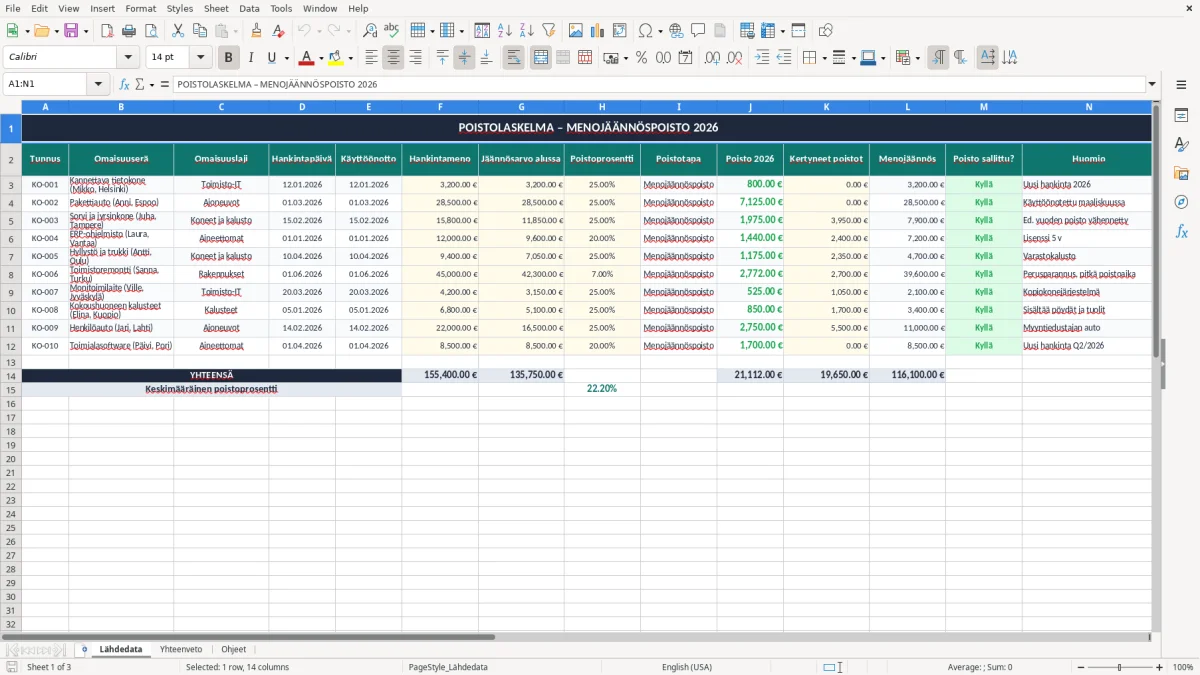Insert special character omega icon
Viewport: 1200px width, 675px height.
tap(645, 31)
